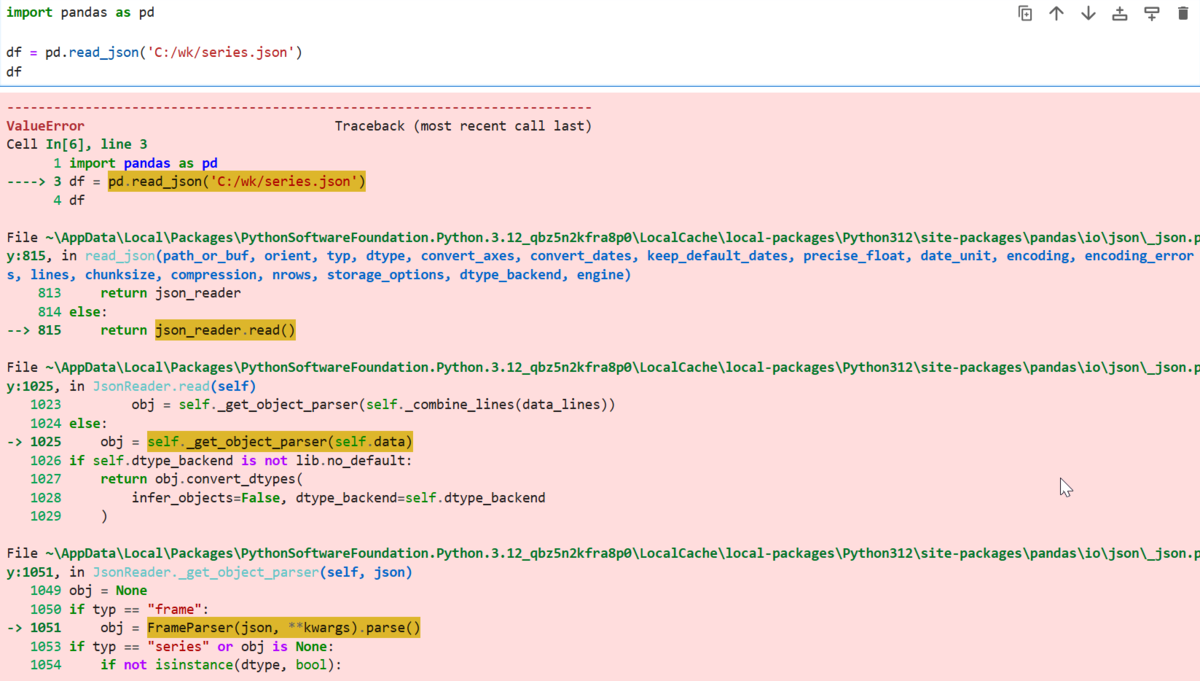Click the highlighted self._get_object_parser(self.data) expression

[x=280, y=442]
